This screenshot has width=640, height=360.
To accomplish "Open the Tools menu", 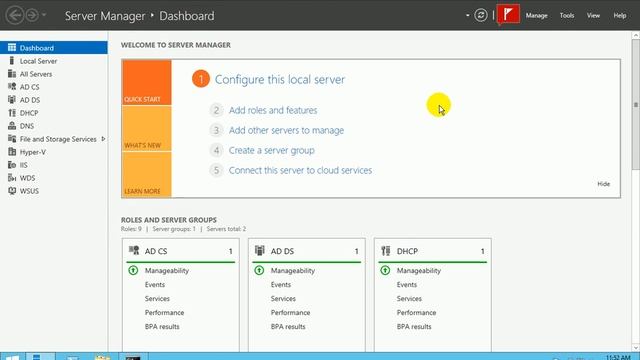I will point(567,16).
